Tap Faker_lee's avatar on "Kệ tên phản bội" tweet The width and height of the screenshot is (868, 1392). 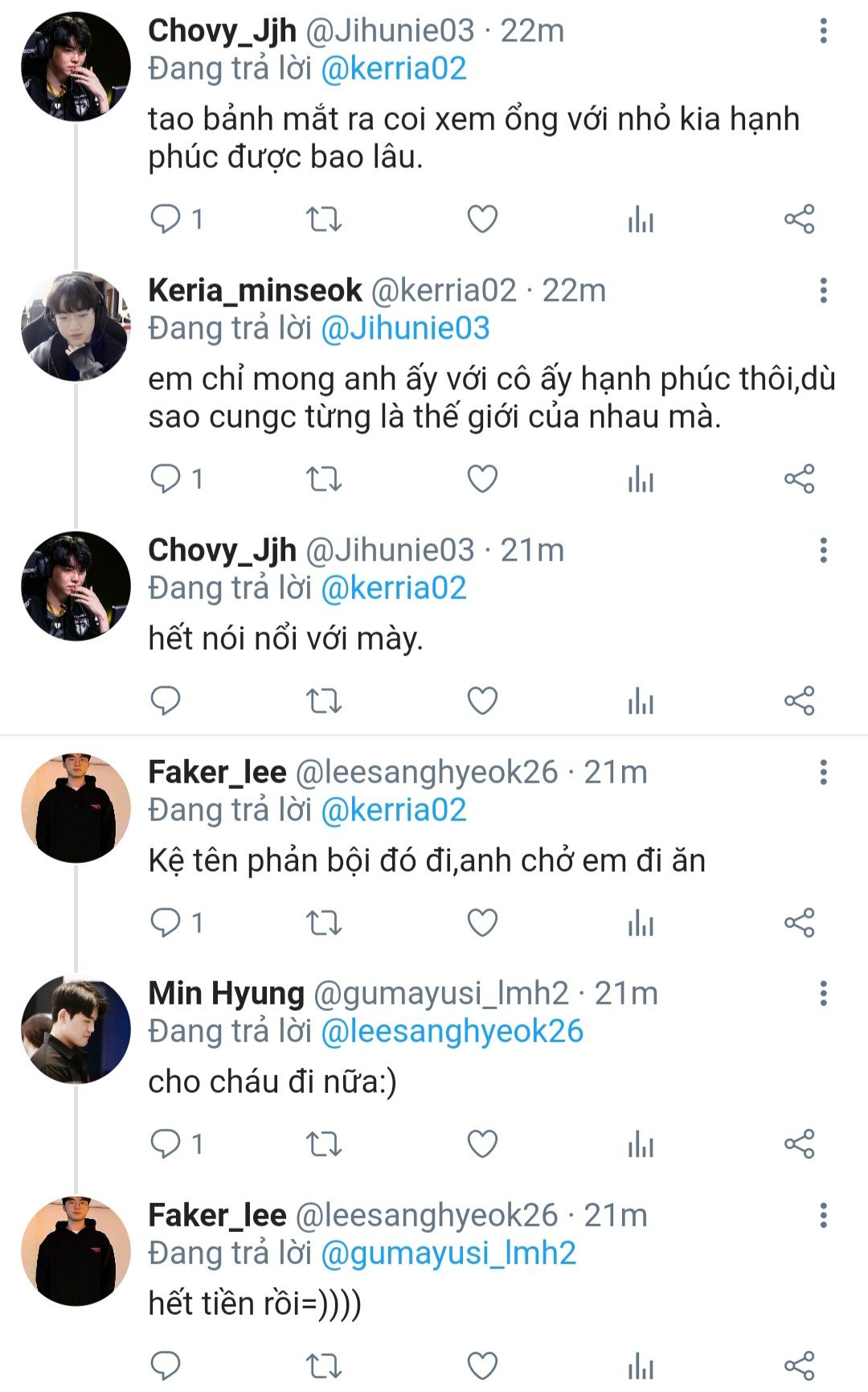(x=76, y=808)
